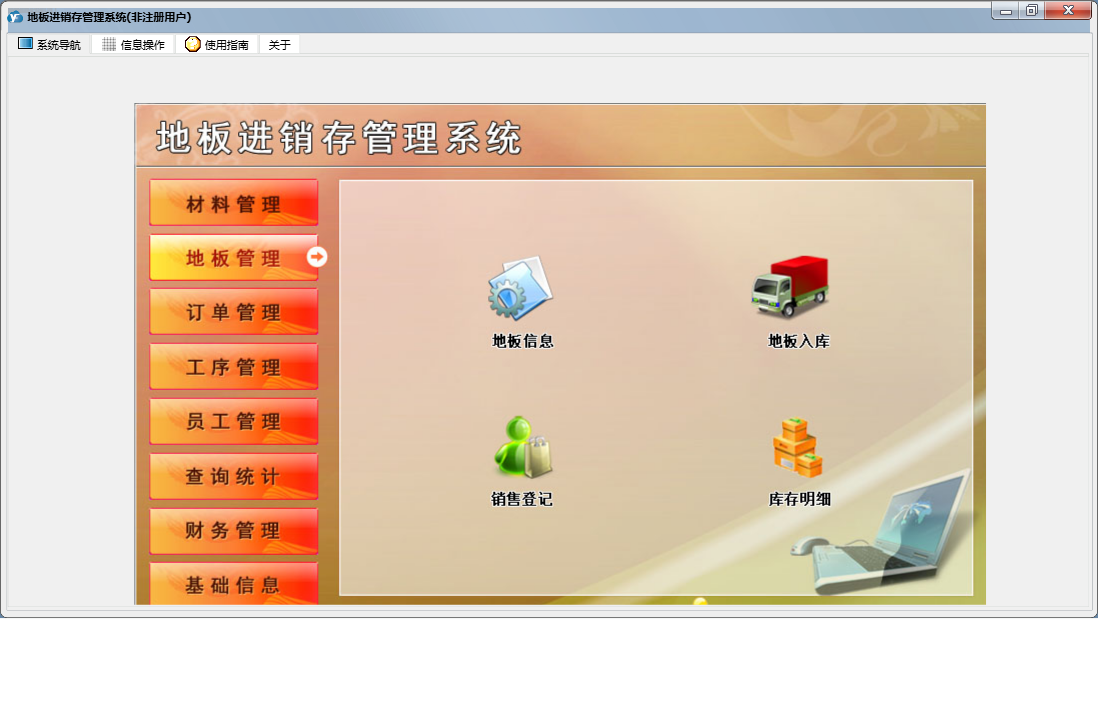Viewport: 1098px width, 726px height.
Task: Select the 地板管理 sidebar button
Action: (234, 257)
